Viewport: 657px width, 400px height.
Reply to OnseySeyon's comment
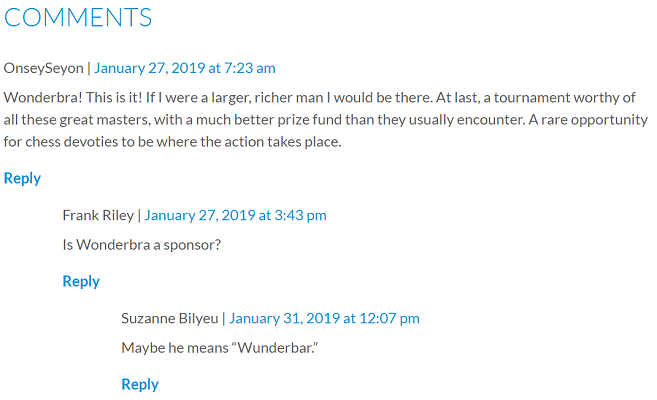click(x=22, y=178)
